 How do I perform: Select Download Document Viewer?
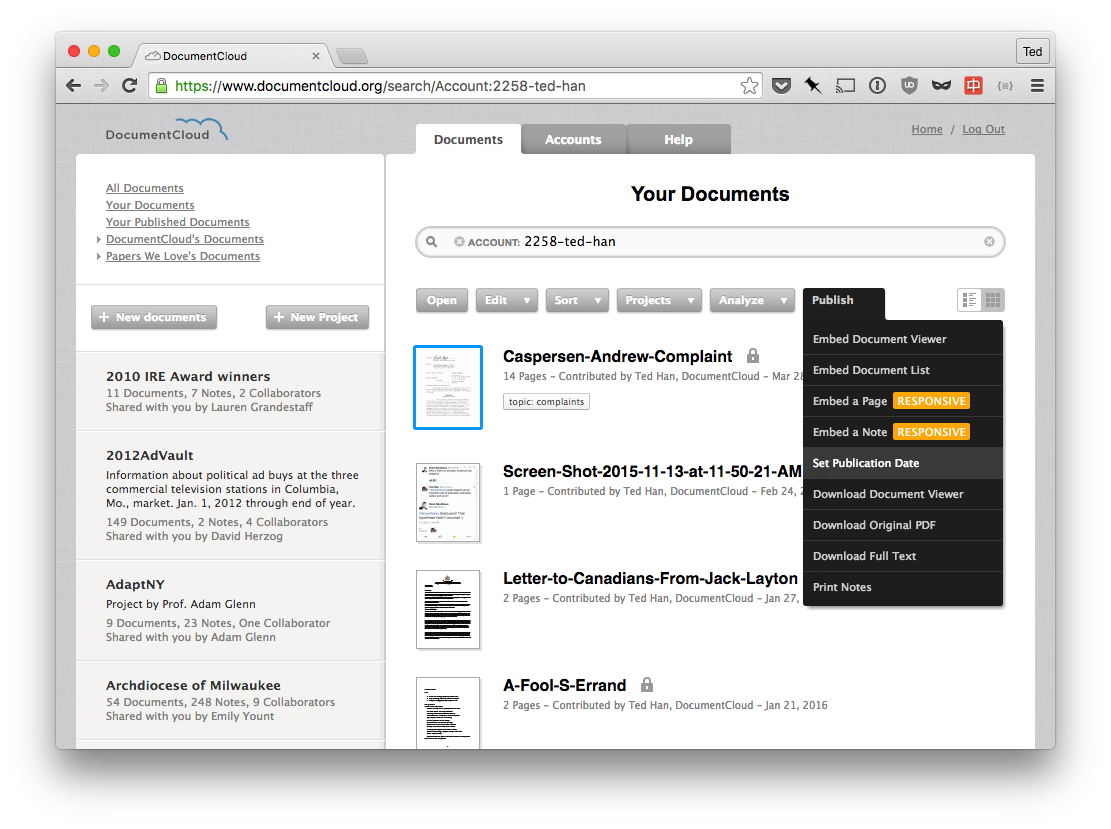(903, 494)
